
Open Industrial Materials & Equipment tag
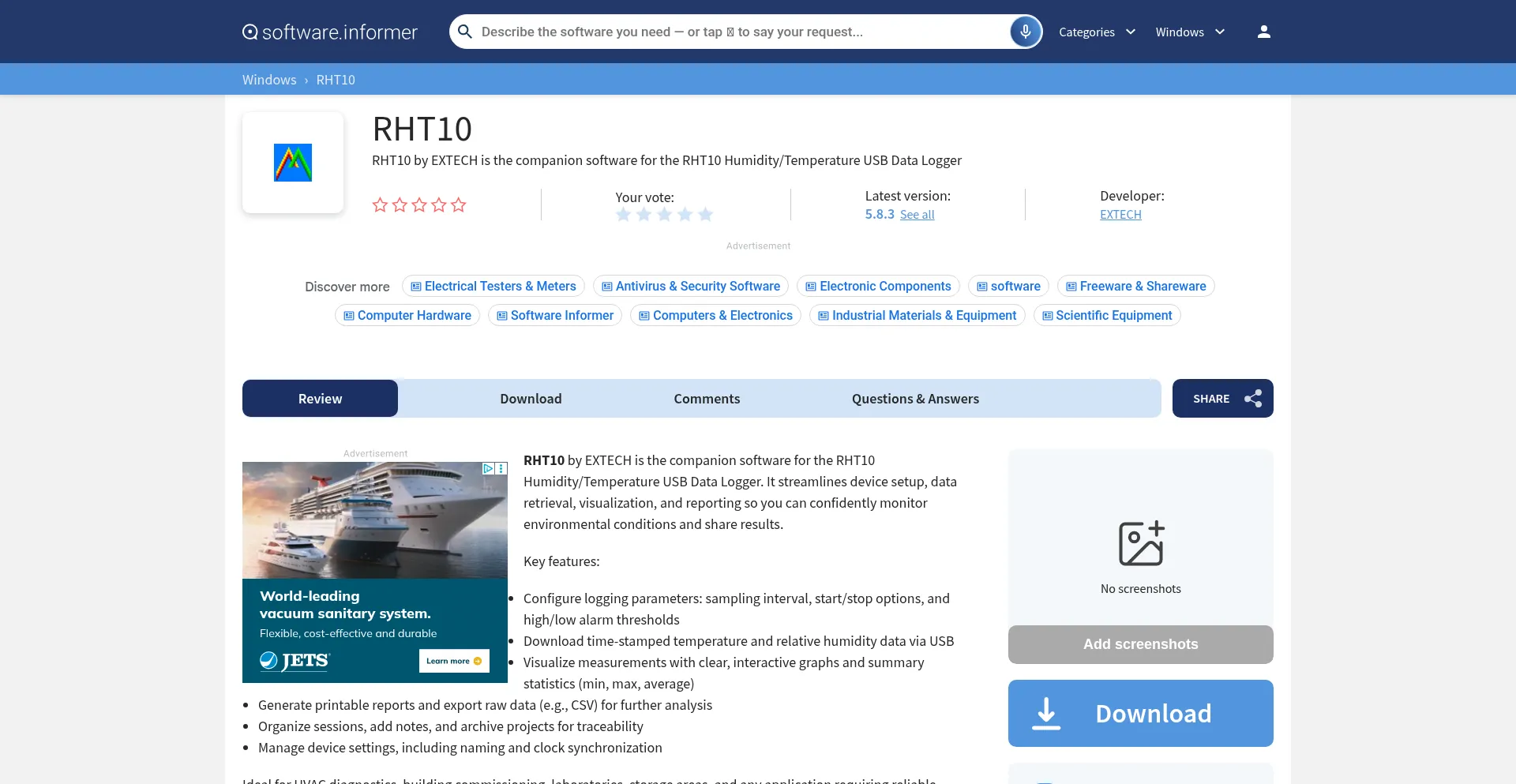pos(917,315)
